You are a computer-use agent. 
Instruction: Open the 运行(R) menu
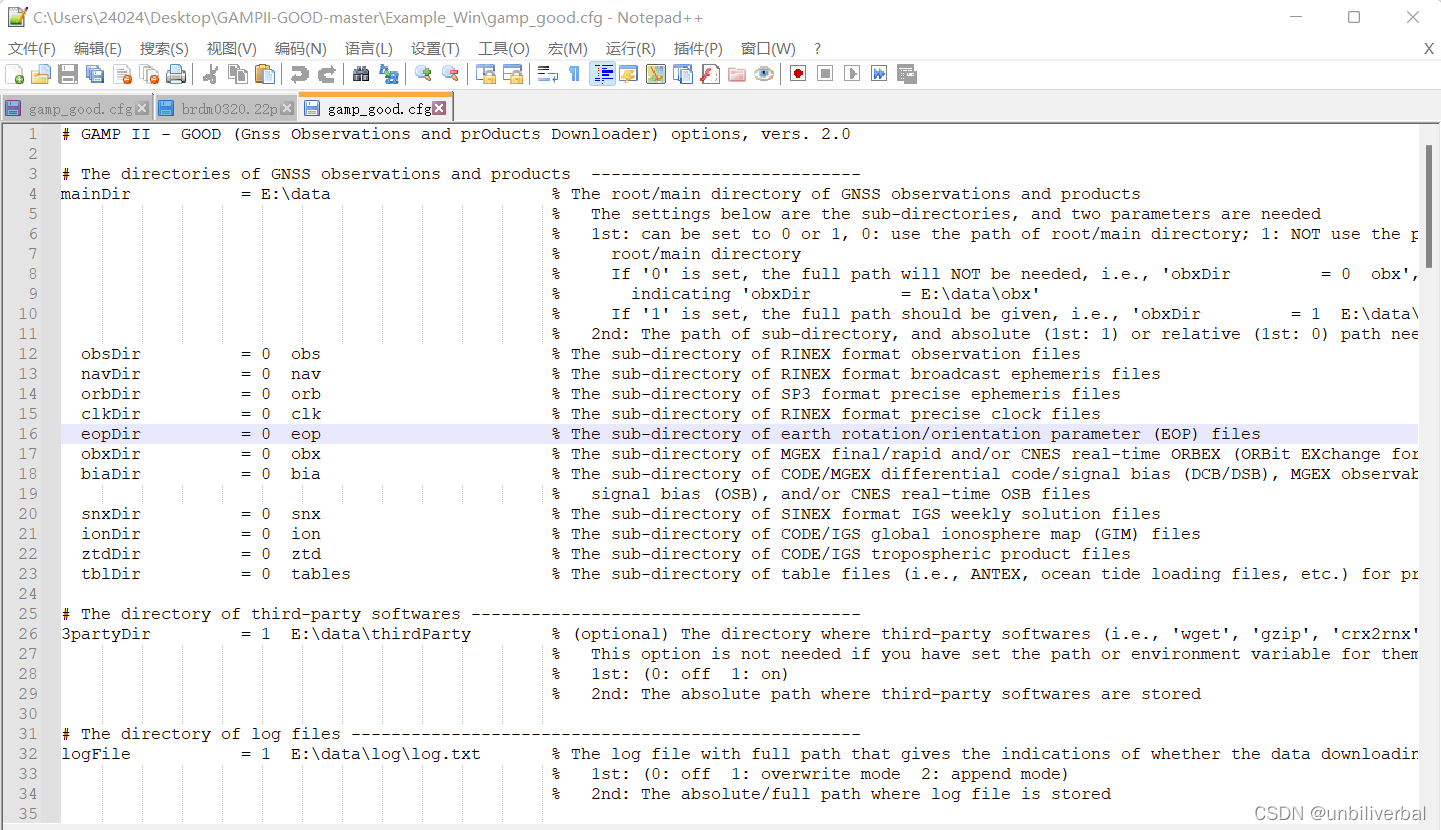click(630, 49)
